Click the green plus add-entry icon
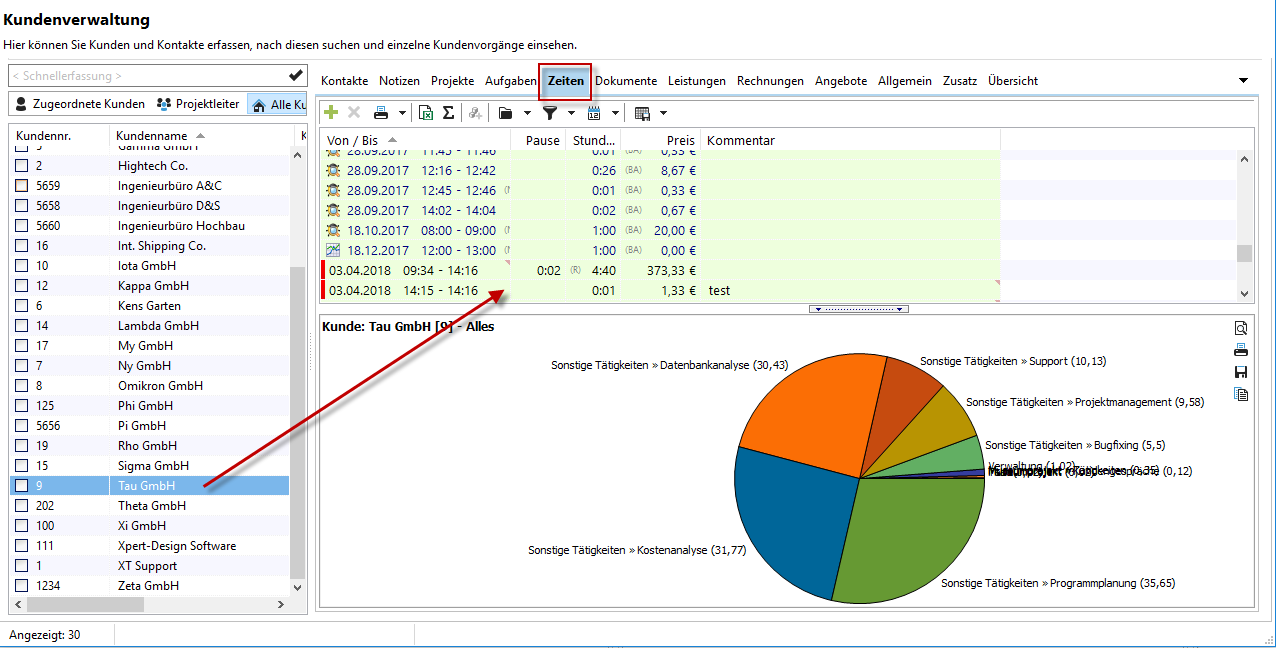Viewport: 1276px width, 648px height. [x=331, y=113]
